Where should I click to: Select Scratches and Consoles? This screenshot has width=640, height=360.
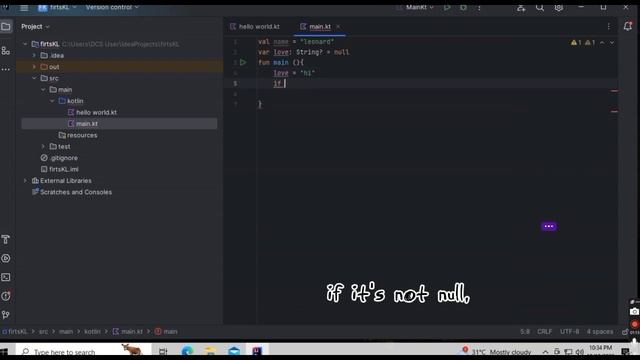pos(72,192)
